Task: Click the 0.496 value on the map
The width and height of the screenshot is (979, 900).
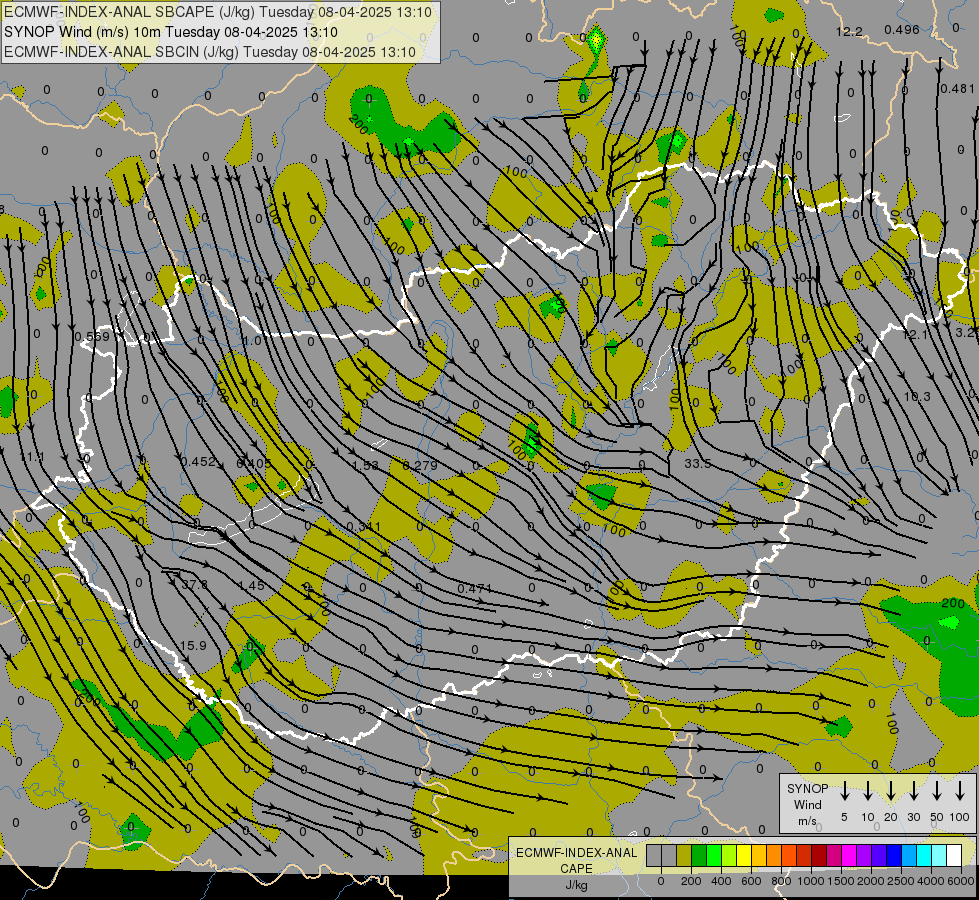Action: coord(902,29)
